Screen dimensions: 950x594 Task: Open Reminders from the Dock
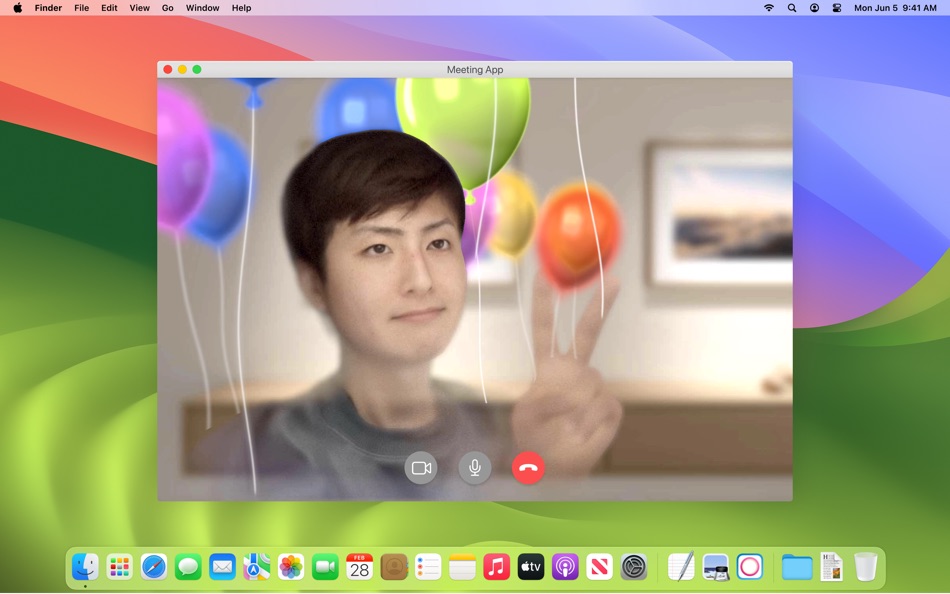[426, 567]
